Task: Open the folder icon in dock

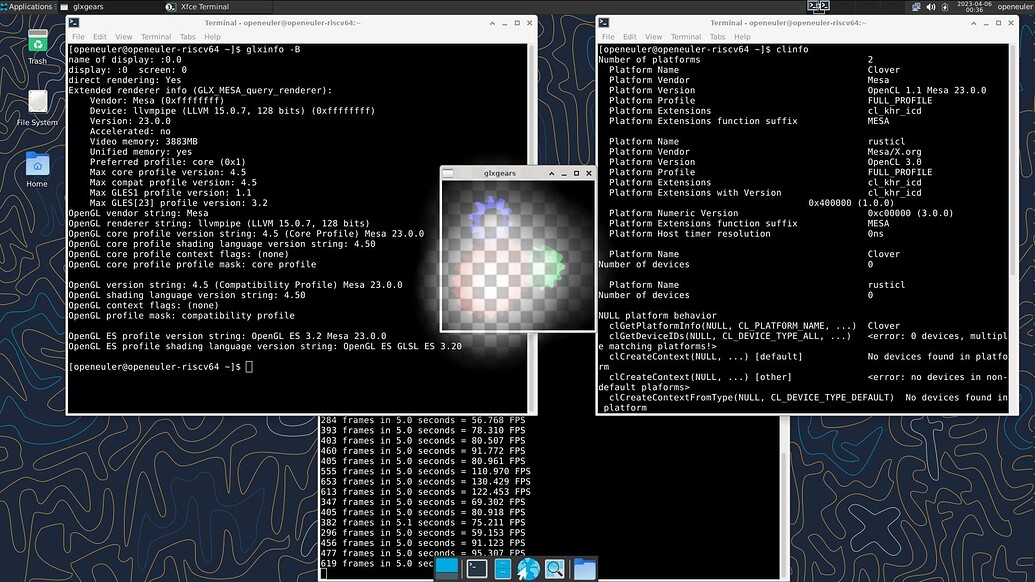Action: coord(584,569)
